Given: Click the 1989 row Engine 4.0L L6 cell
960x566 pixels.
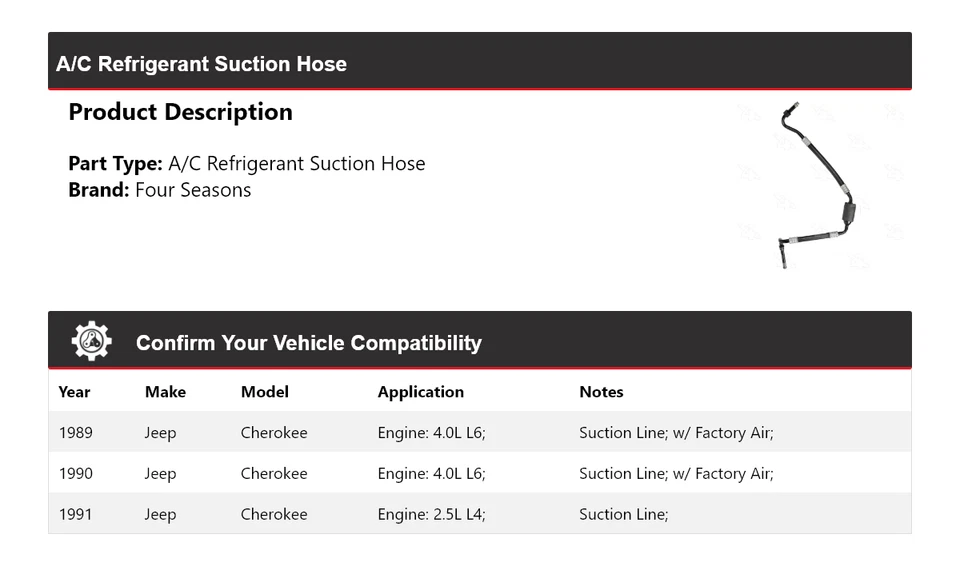Looking at the screenshot, I should point(431,433).
